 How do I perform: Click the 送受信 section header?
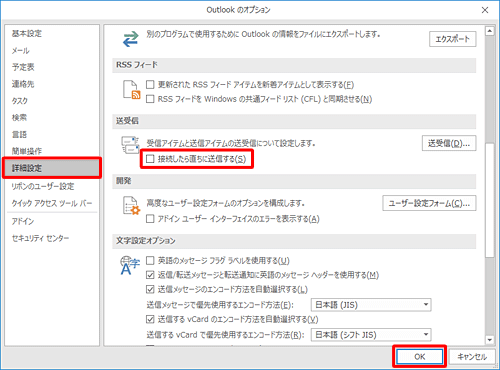coord(294,121)
